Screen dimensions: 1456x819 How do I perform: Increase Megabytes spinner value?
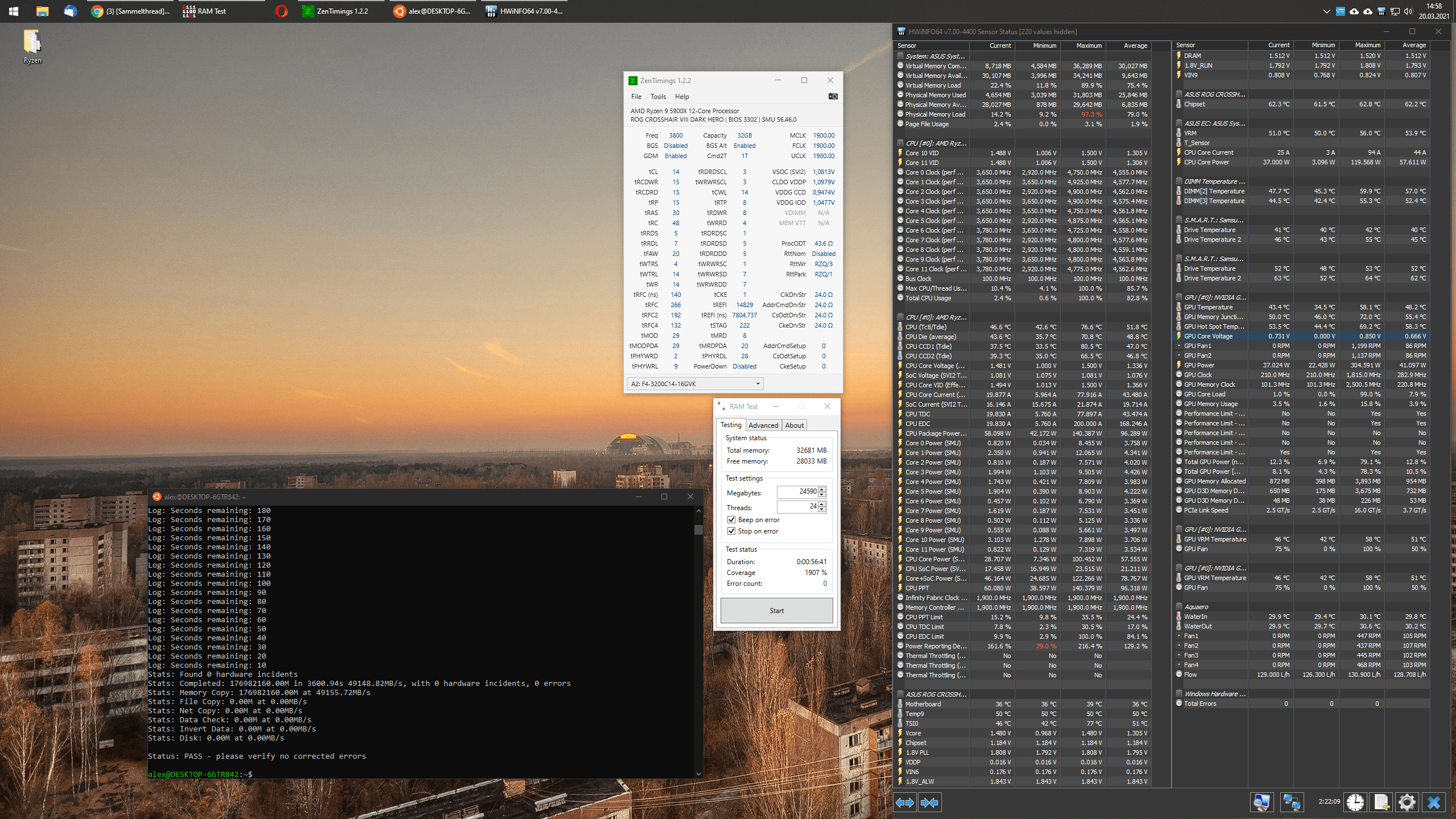coord(822,489)
